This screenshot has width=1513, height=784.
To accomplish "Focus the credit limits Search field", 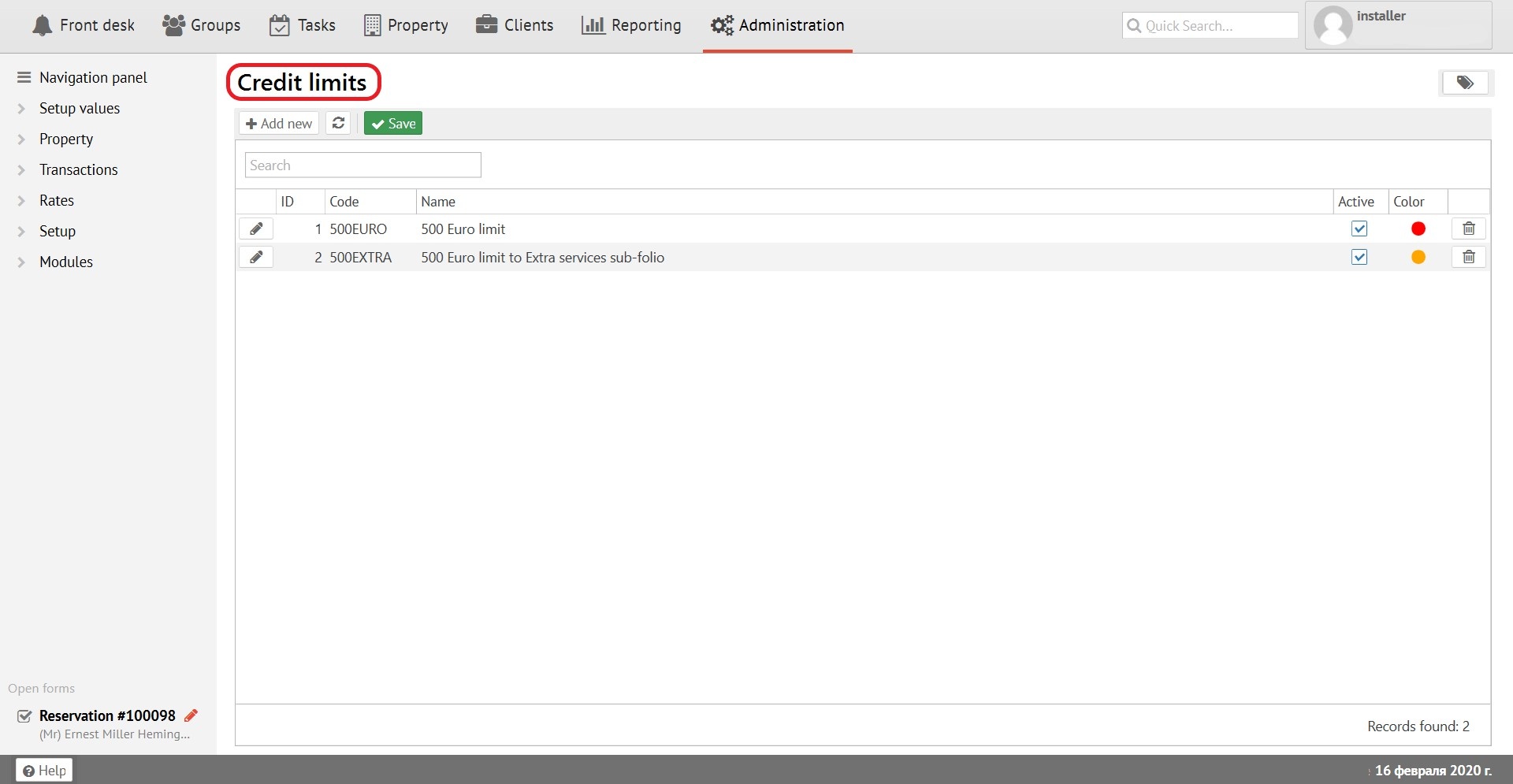I will 362,165.
